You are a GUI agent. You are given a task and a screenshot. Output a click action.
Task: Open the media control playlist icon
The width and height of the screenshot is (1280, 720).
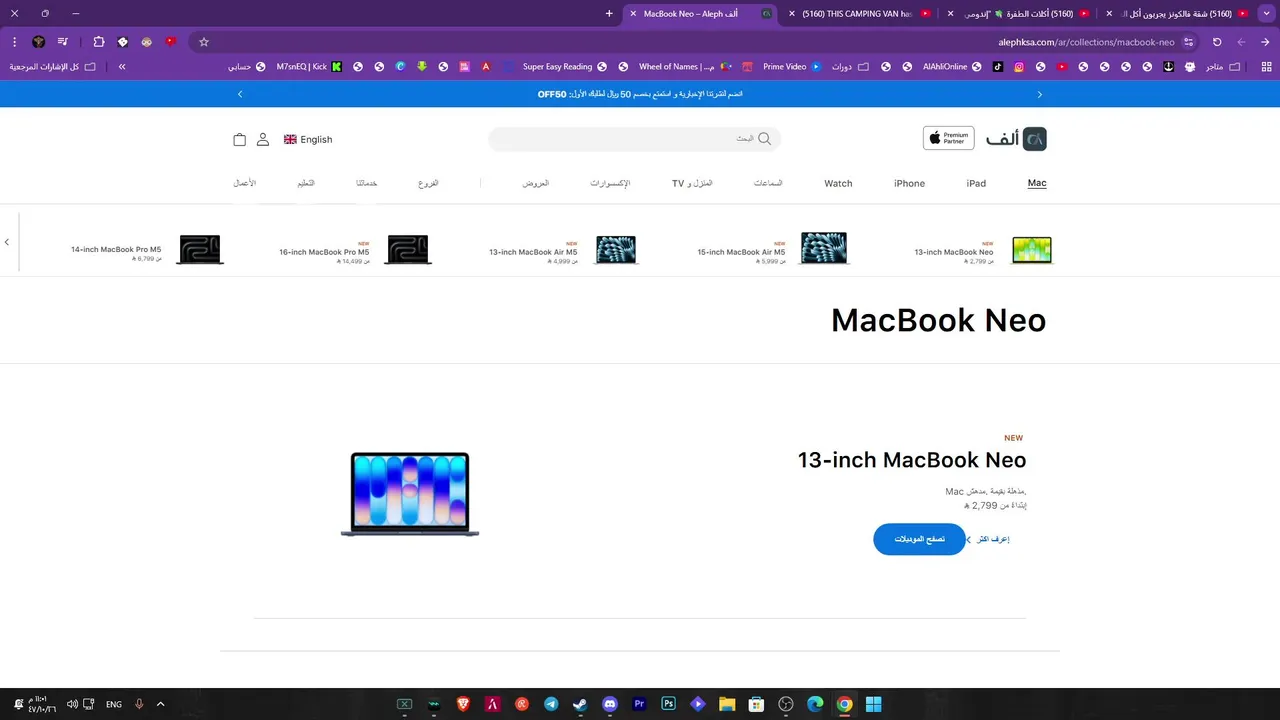[63, 42]
